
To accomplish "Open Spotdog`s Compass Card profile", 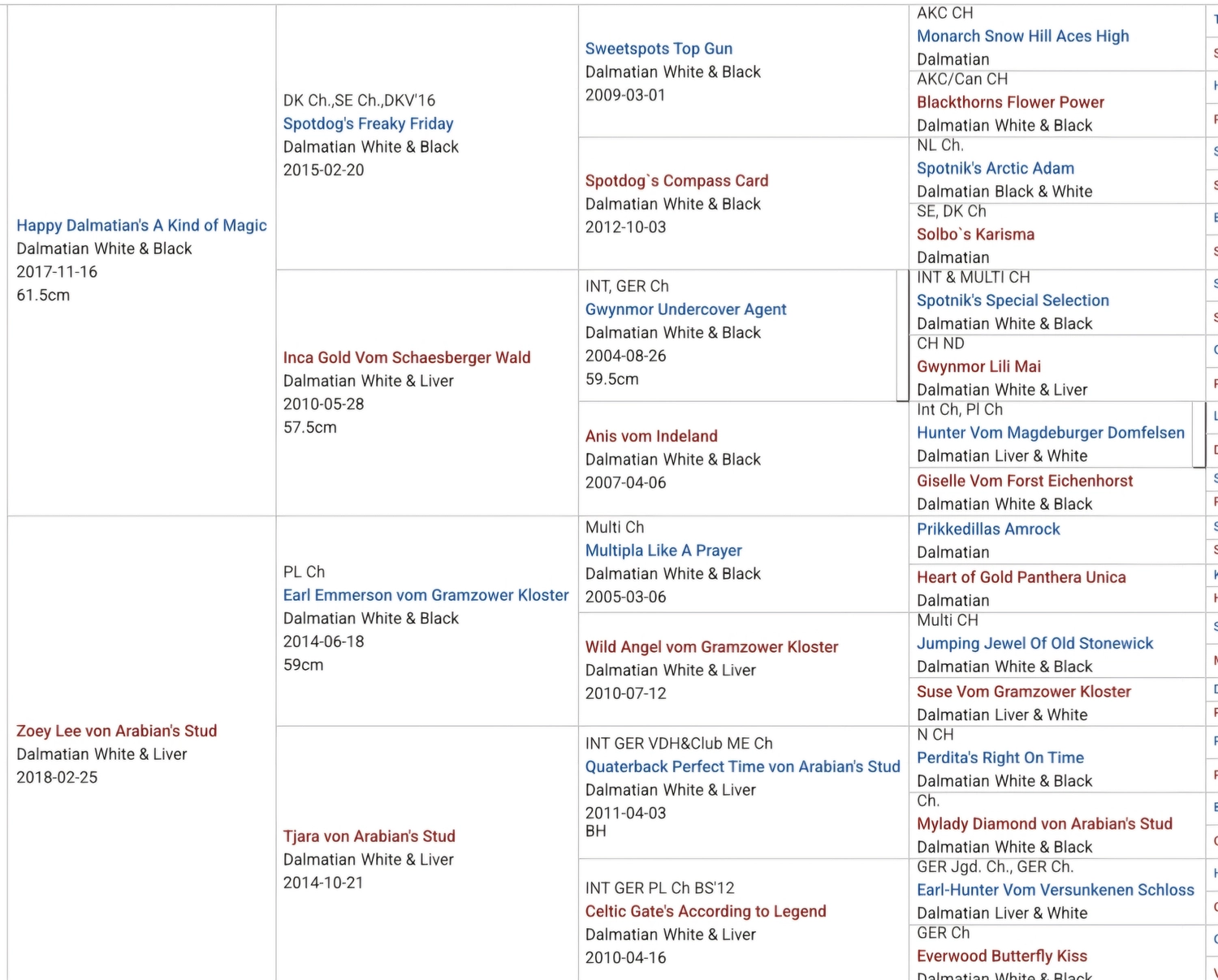I will pos(676,181).
